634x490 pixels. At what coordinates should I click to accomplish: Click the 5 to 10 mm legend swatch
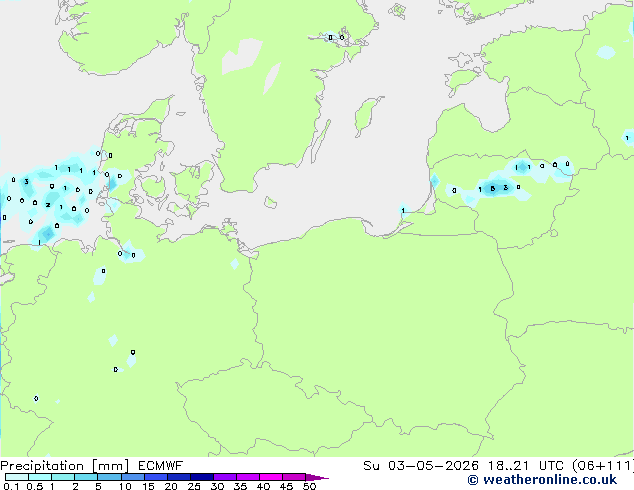pos(109,477)
